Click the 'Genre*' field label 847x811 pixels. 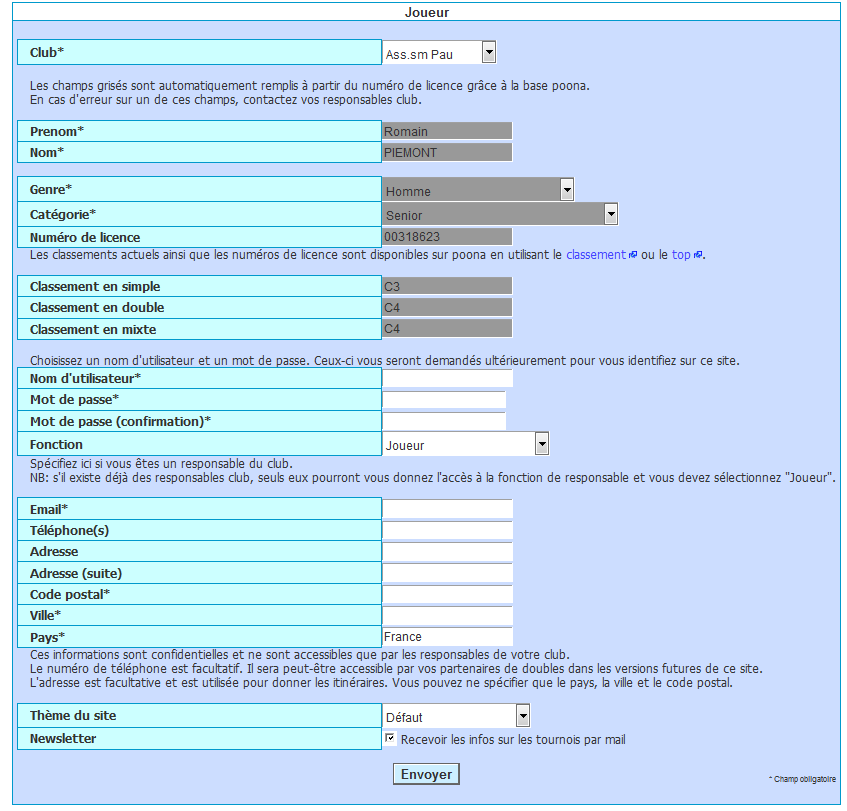51,190
